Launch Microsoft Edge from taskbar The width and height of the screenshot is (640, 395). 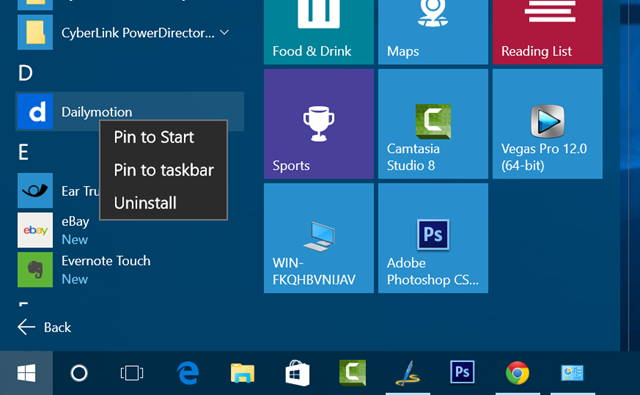pos(188,373)
